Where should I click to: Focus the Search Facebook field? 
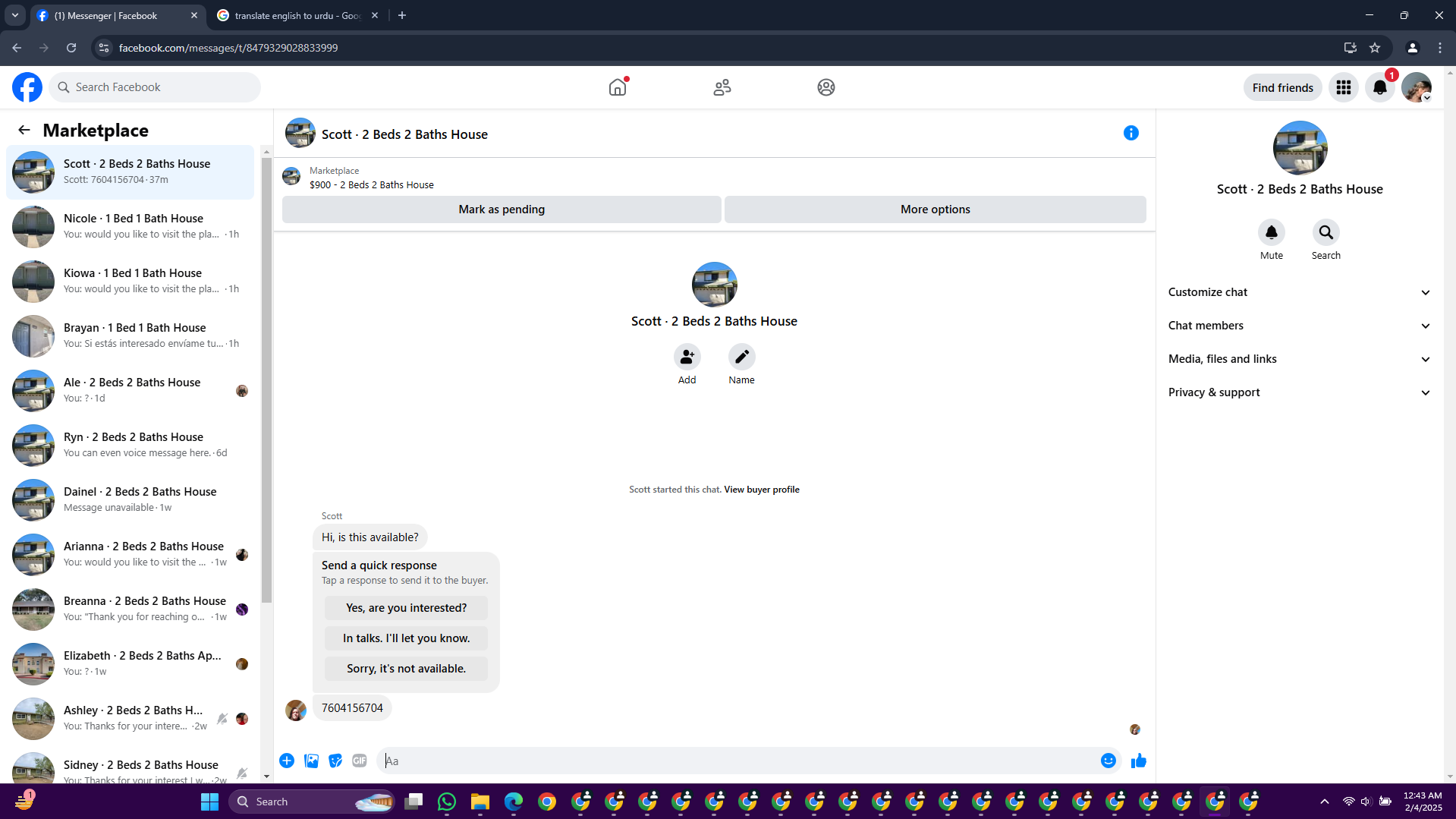point(155,87)
